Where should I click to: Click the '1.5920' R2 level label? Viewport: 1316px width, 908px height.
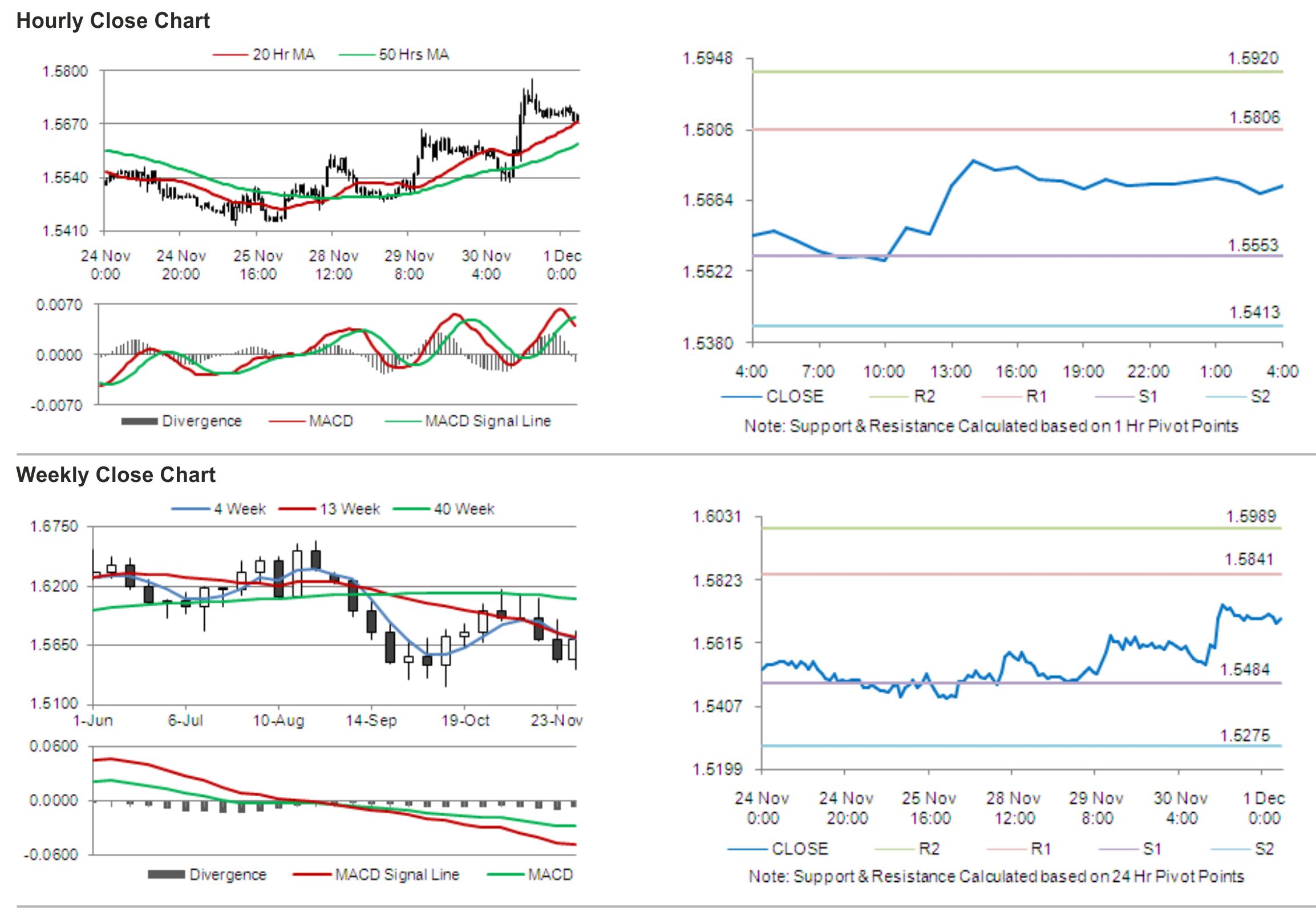pyautogui.click(x=1253, y=58)
